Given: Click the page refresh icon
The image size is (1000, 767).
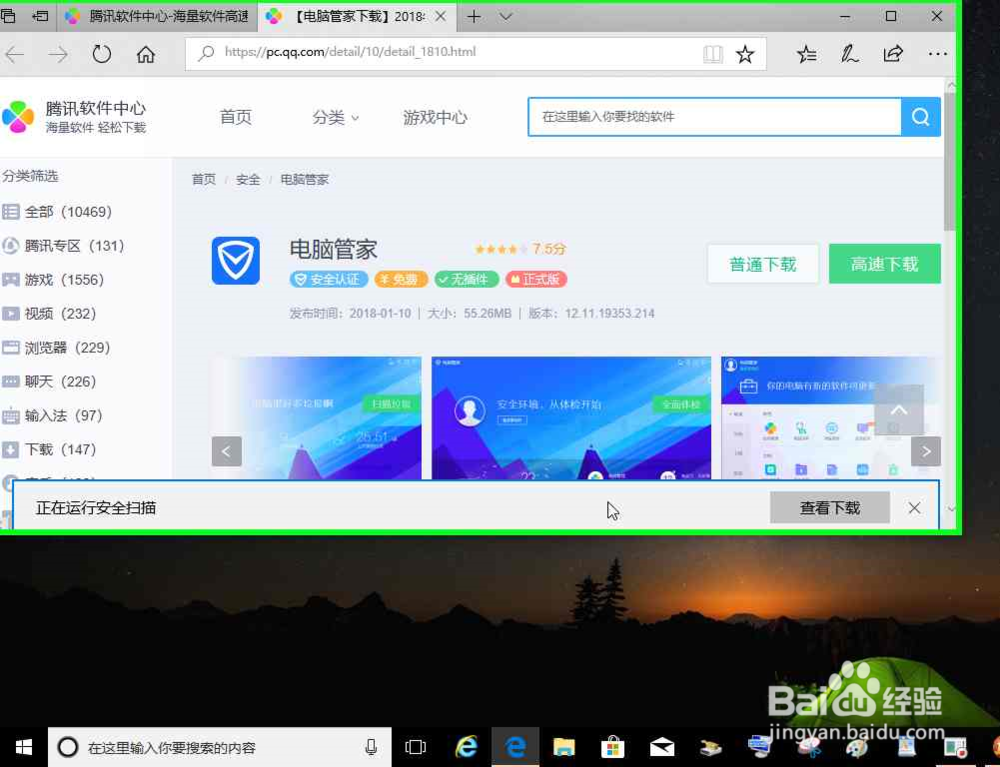Looking at the screenshot, I should pos(101,55).
